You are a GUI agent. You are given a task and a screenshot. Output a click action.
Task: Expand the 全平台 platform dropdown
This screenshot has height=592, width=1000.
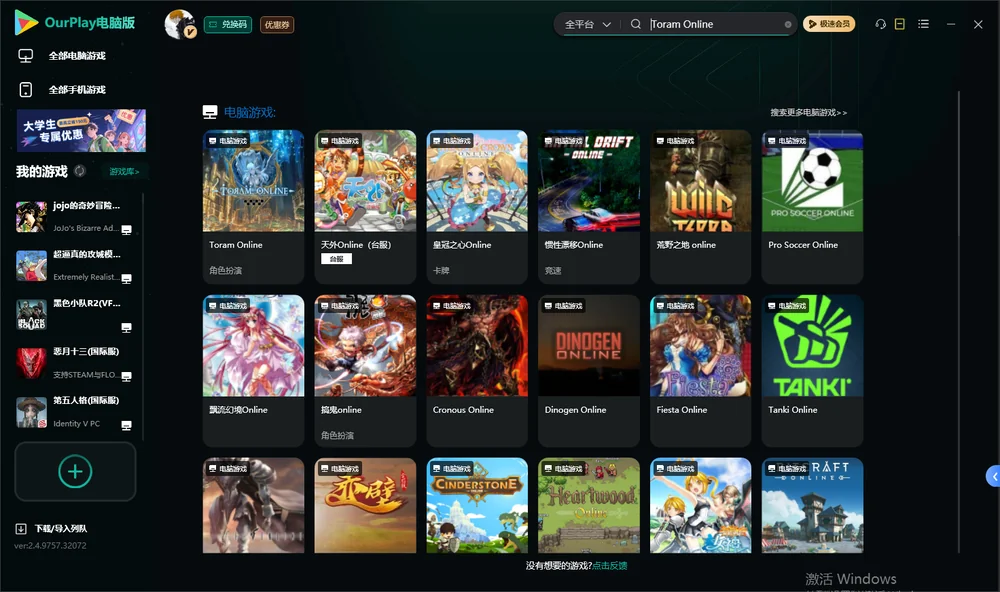tap(587, 24)
